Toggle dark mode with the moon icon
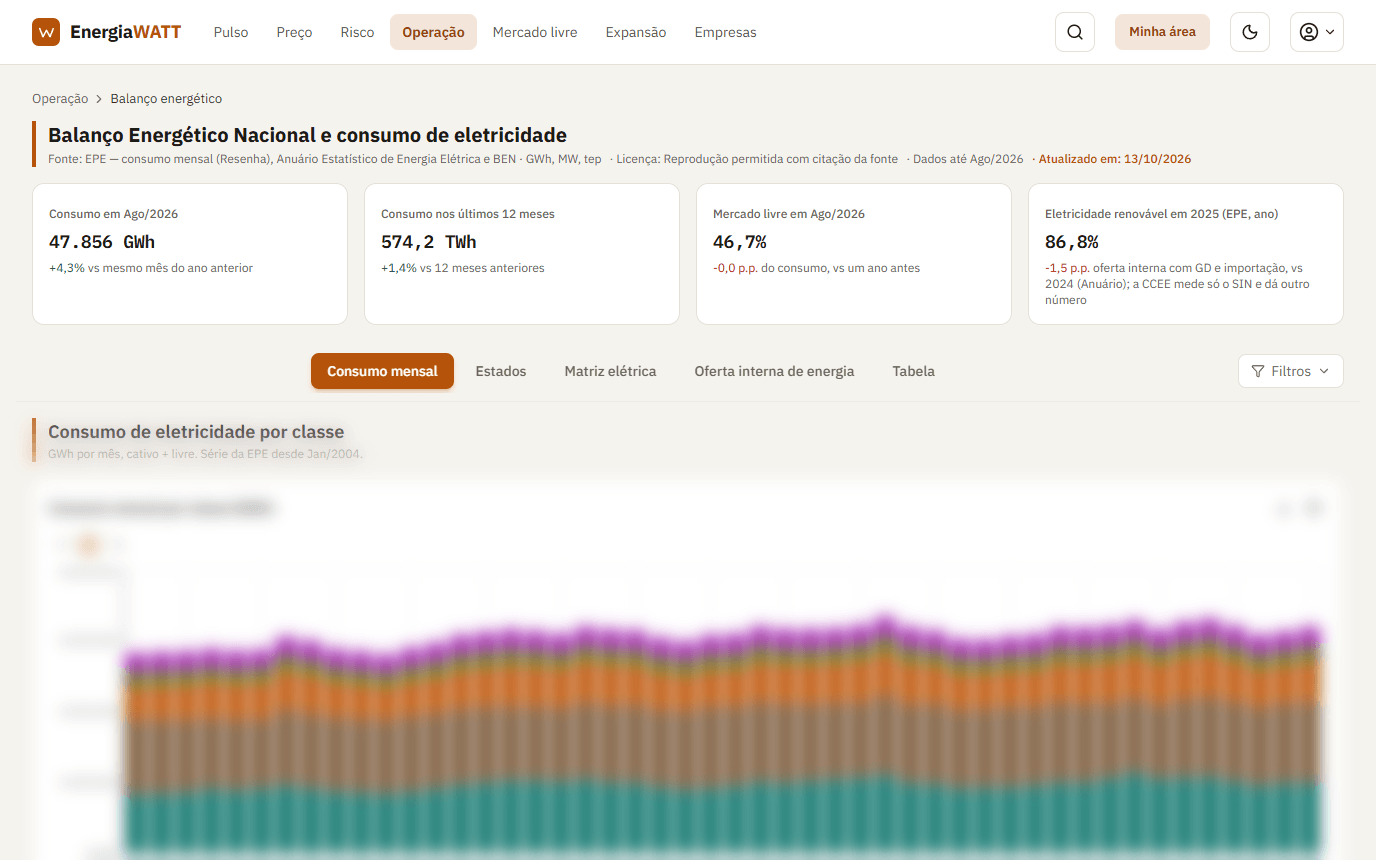The image size is (1376, 860). [x=1250, y=32]
